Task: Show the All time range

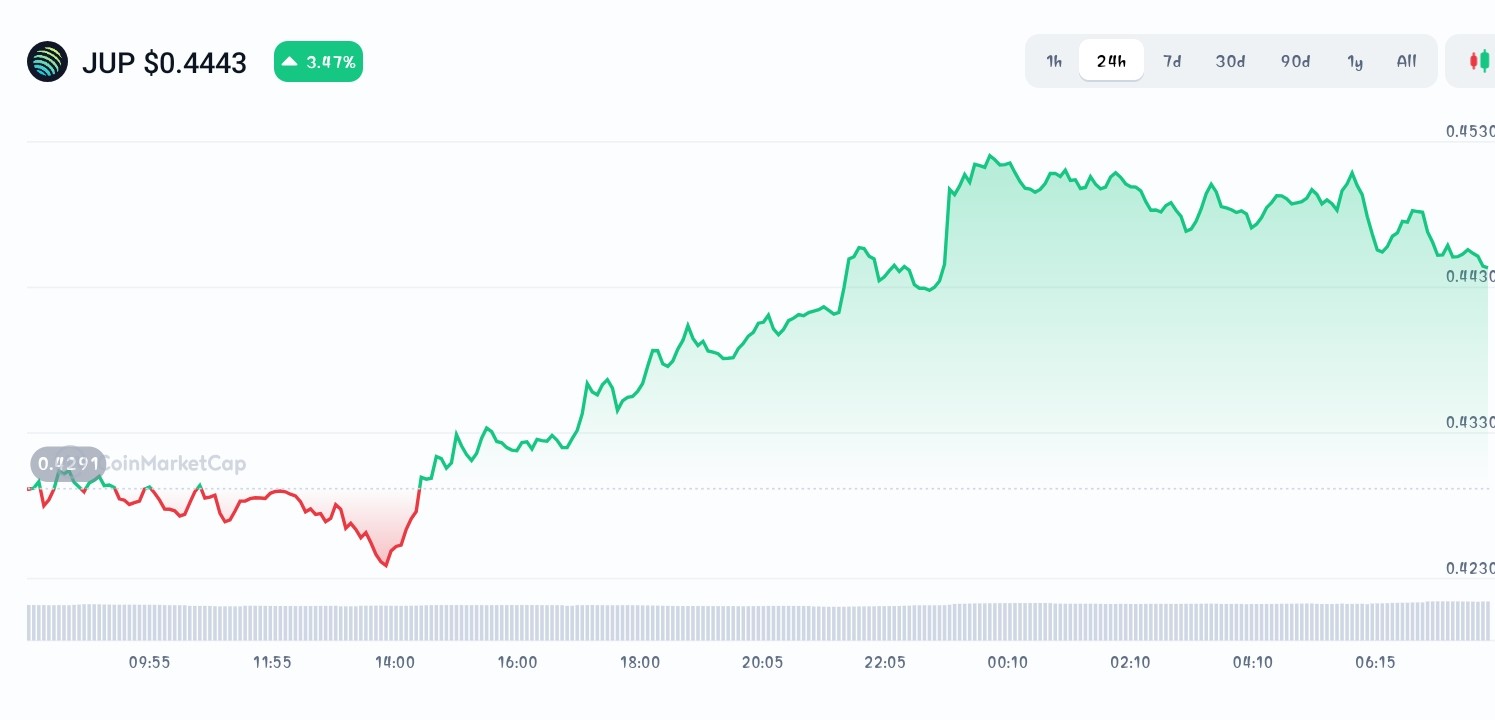Action: pos(1406,61)
